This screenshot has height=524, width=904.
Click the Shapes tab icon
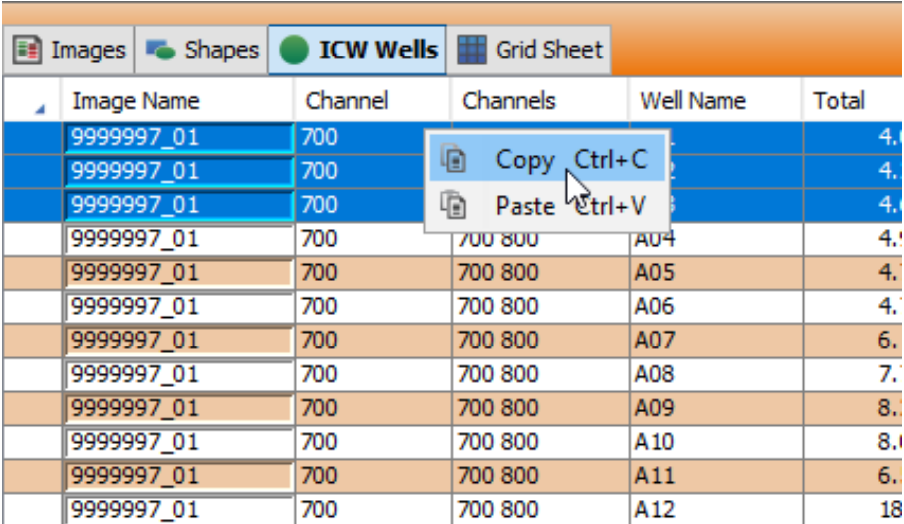pyautogui.click(x=160, y=50)
